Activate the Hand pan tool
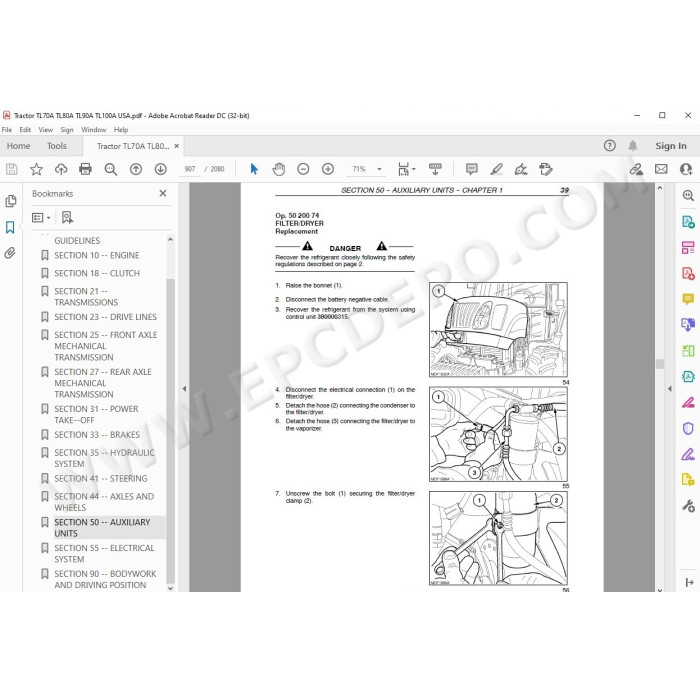 (279, 169)
